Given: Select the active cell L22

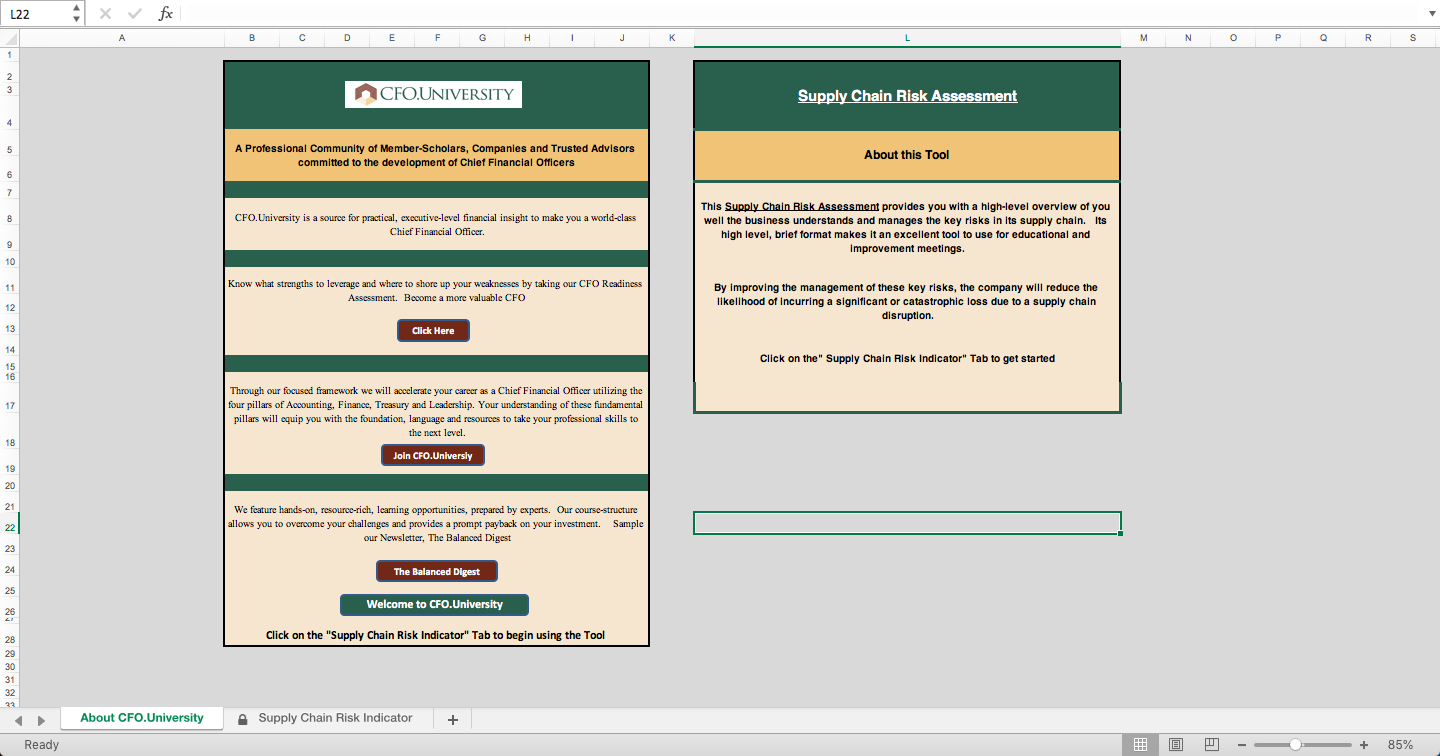Looking at the screenshot, I should point(907,523).
